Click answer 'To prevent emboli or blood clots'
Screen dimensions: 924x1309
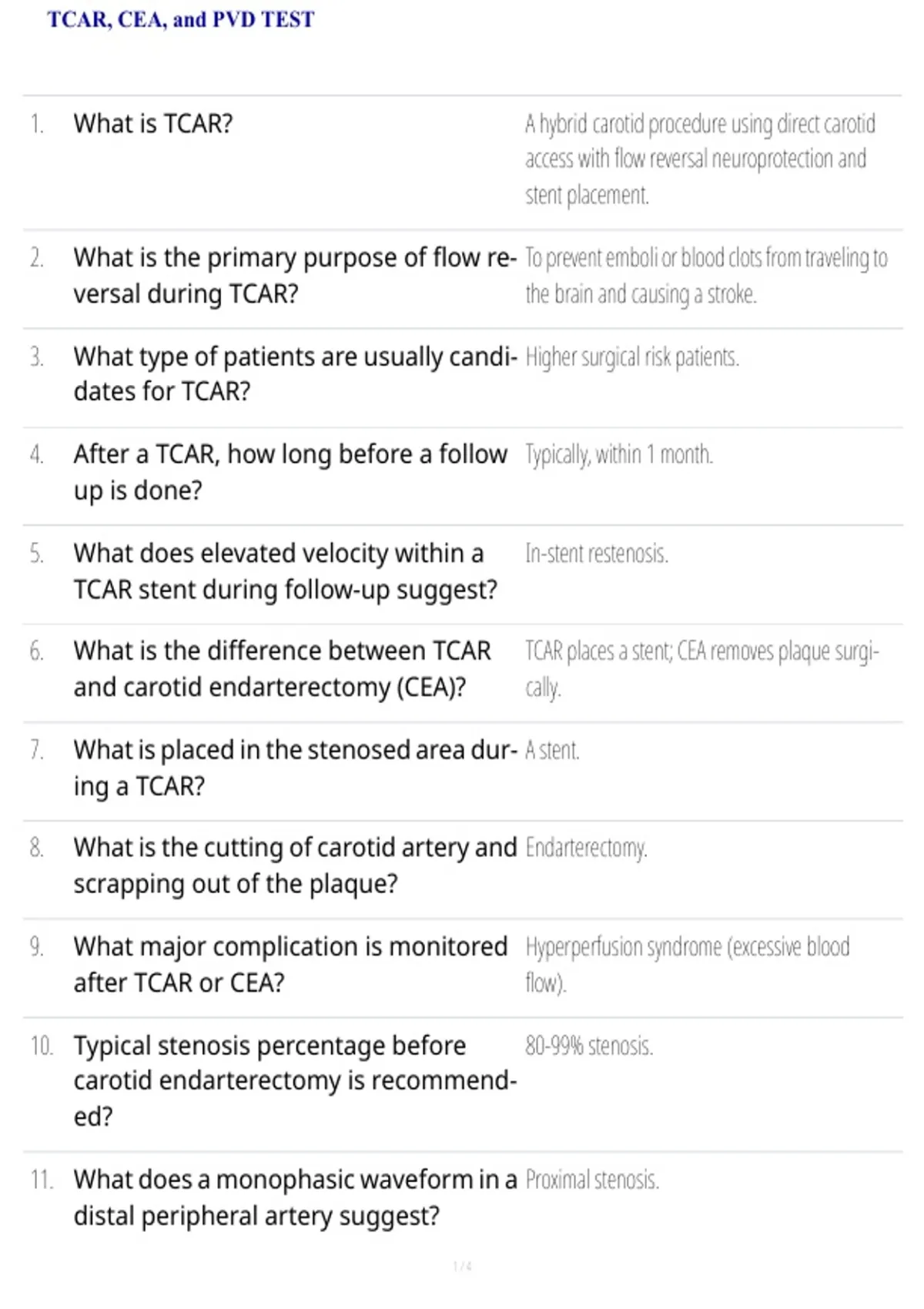[x=706, y=276]
